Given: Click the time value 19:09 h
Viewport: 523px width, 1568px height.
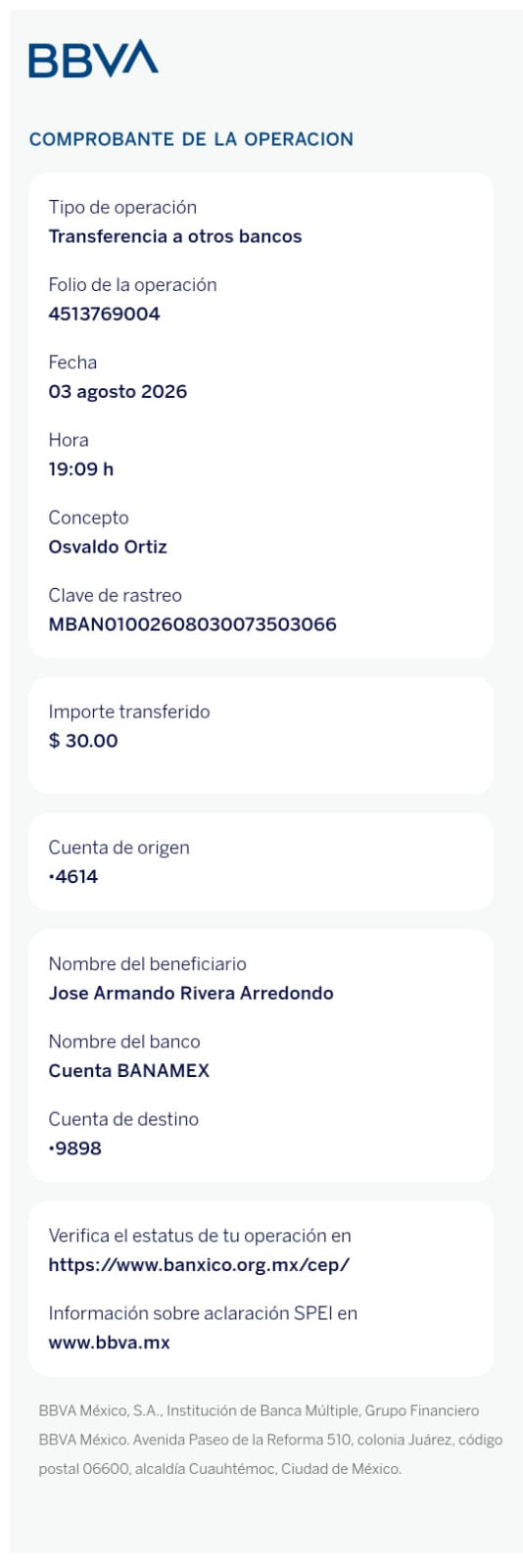Looking at the screenshot, I should [80, 469].
